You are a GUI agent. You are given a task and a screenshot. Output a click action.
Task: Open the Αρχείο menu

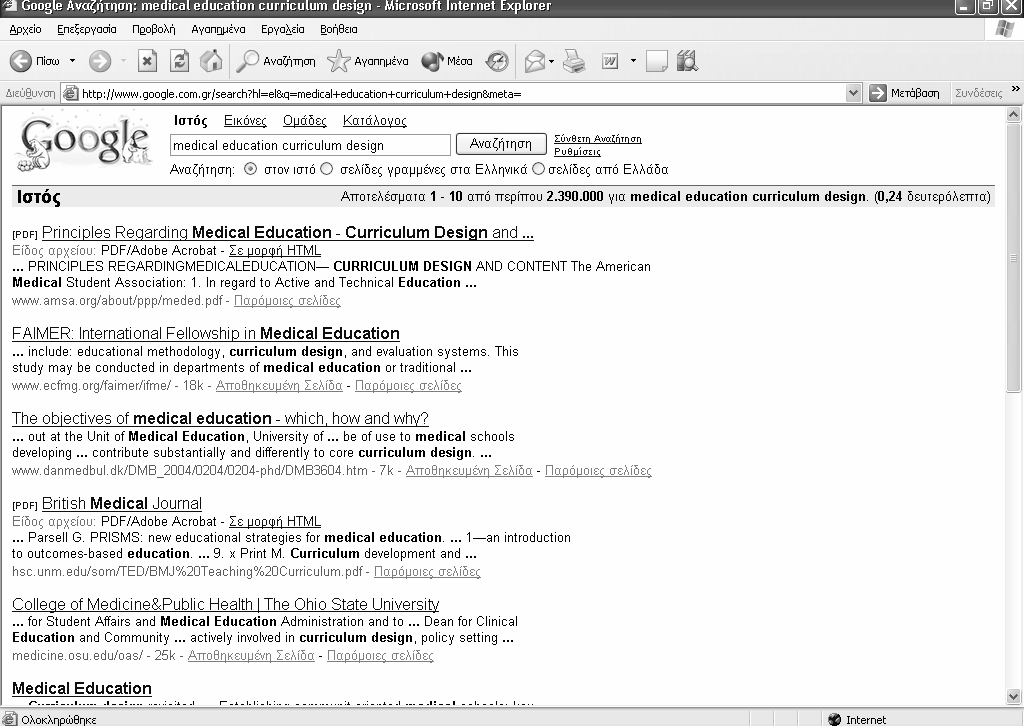pyautogui.click(x=25, y=29)
